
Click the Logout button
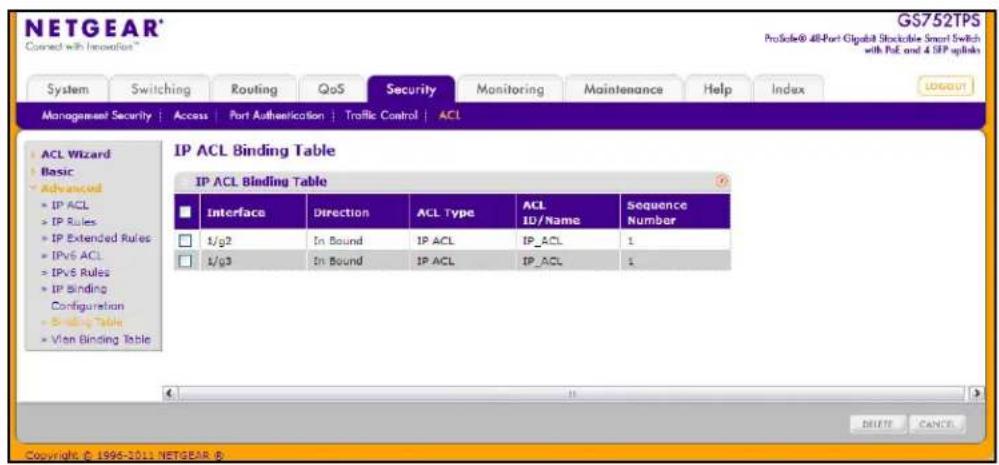click(947, 87)
